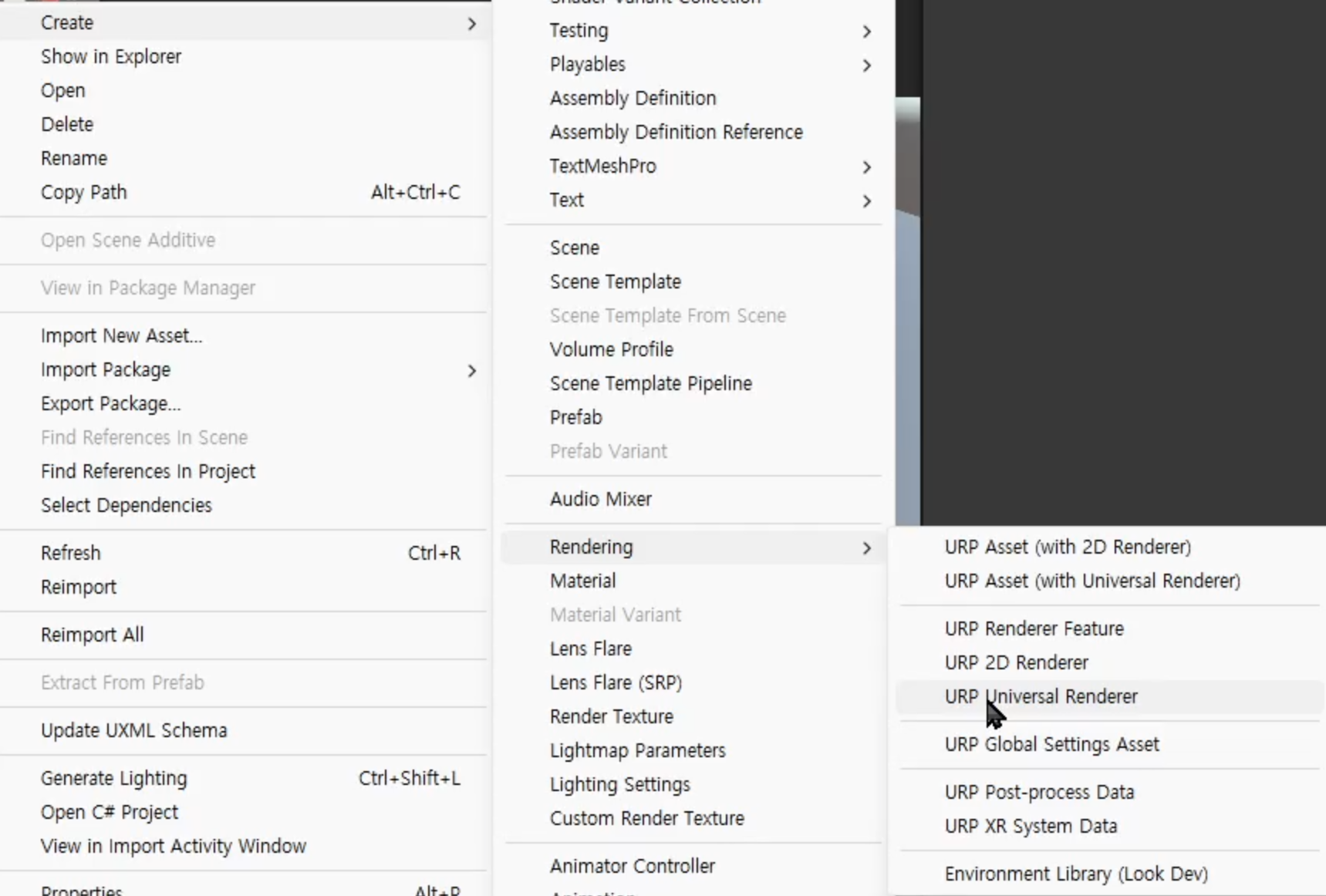Select Import New Asset...
The width and height of the screenshot is (1326, 896).
pyautogui.click(x=245, y=336)
